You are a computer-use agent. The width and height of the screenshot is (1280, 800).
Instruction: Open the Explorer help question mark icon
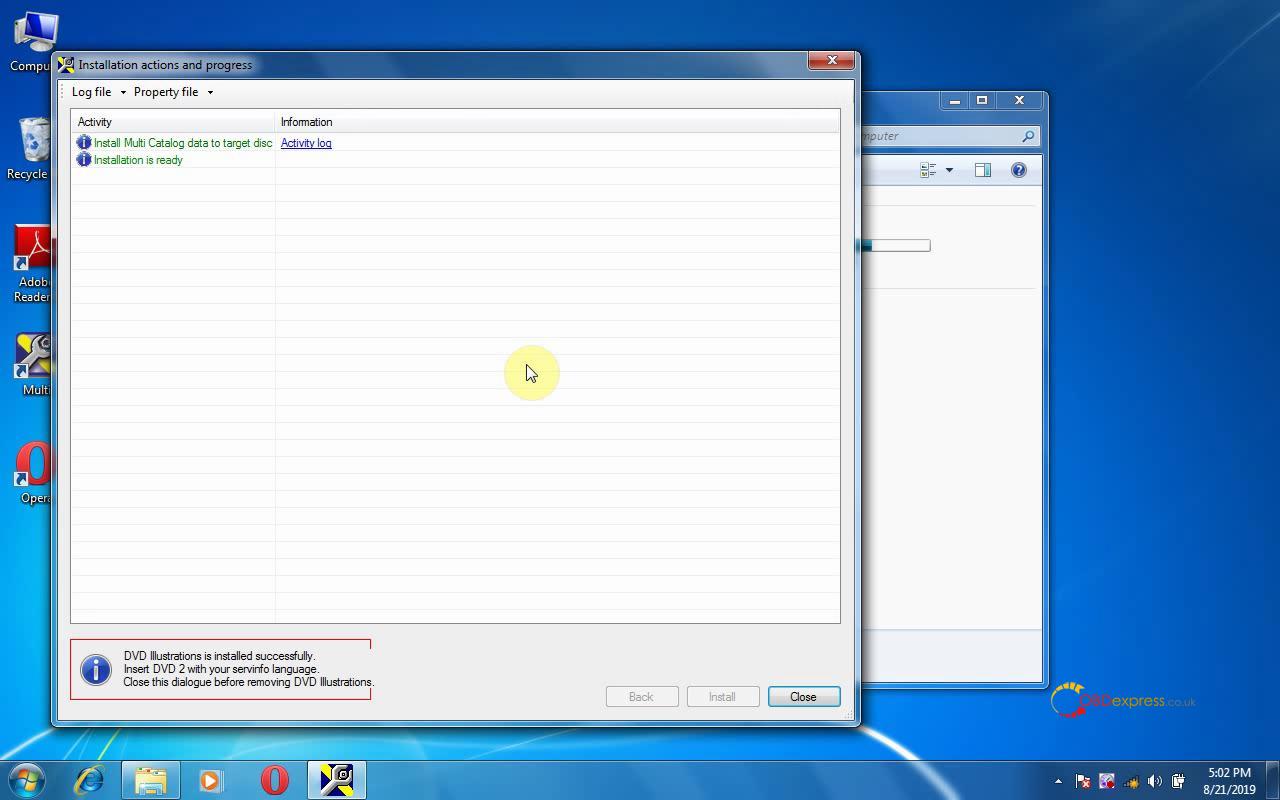(x=1018, y=170)
